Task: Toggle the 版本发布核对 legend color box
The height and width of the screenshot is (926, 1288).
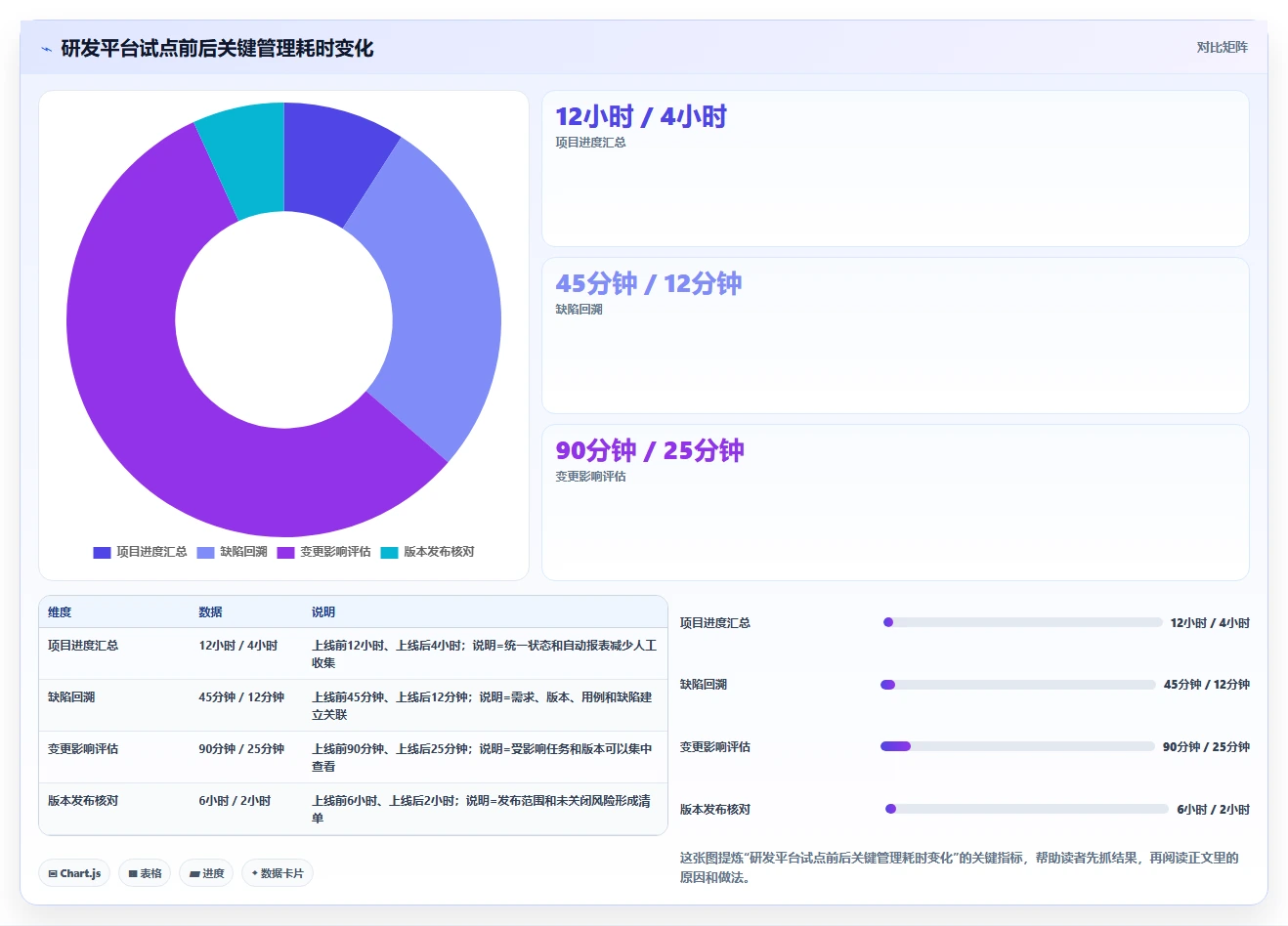Action: (389, 552)
